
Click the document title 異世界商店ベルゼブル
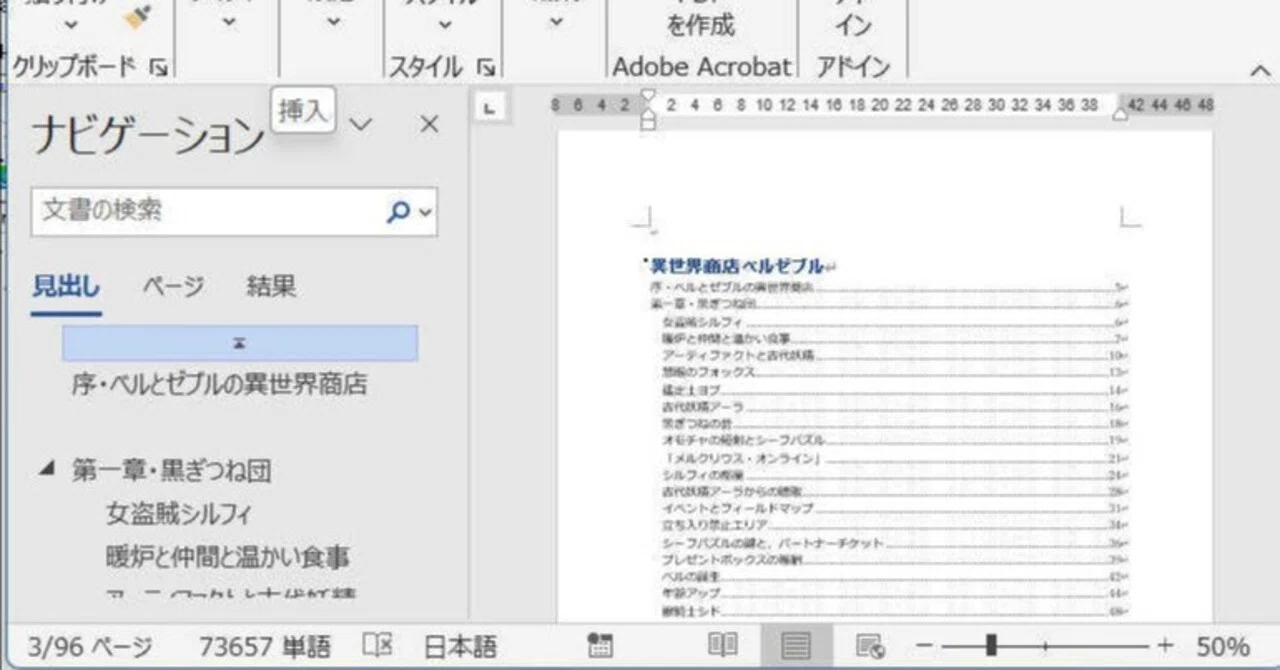pyautogui.click(x=736, y=266)
